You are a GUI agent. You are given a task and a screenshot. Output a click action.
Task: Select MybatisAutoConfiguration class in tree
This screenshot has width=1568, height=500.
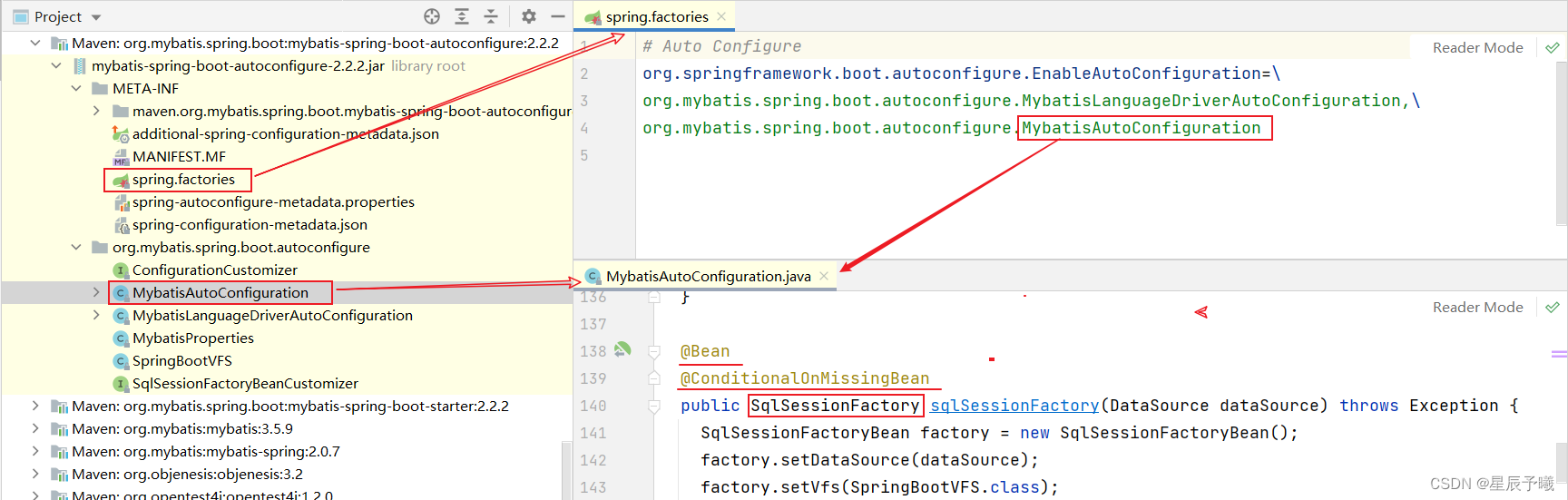click(220, 292)
